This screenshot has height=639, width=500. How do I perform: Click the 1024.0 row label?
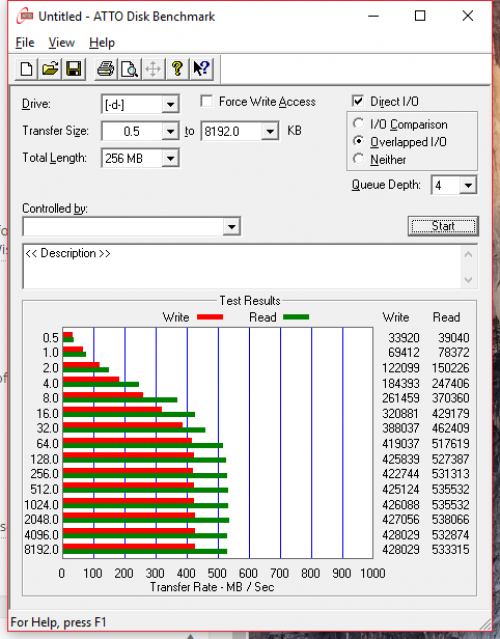pyautogui.click(x=41, y=505)
